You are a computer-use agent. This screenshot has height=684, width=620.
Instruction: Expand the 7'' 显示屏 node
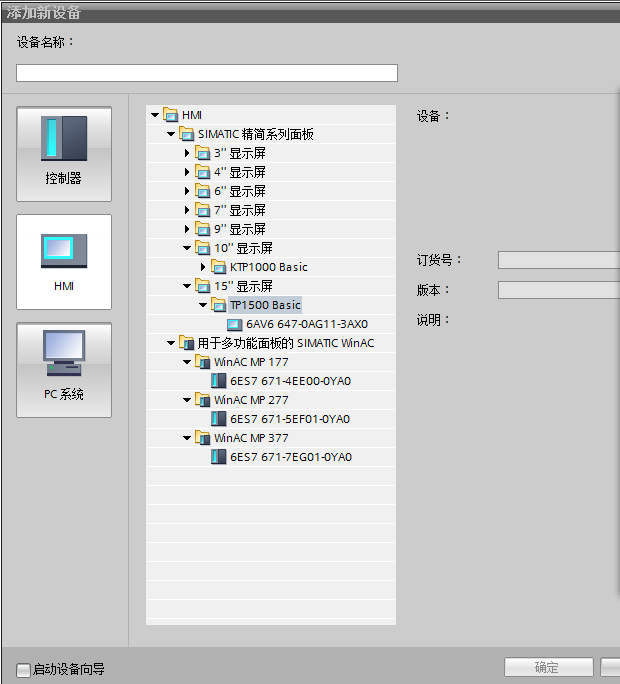(x=187, y=210)
